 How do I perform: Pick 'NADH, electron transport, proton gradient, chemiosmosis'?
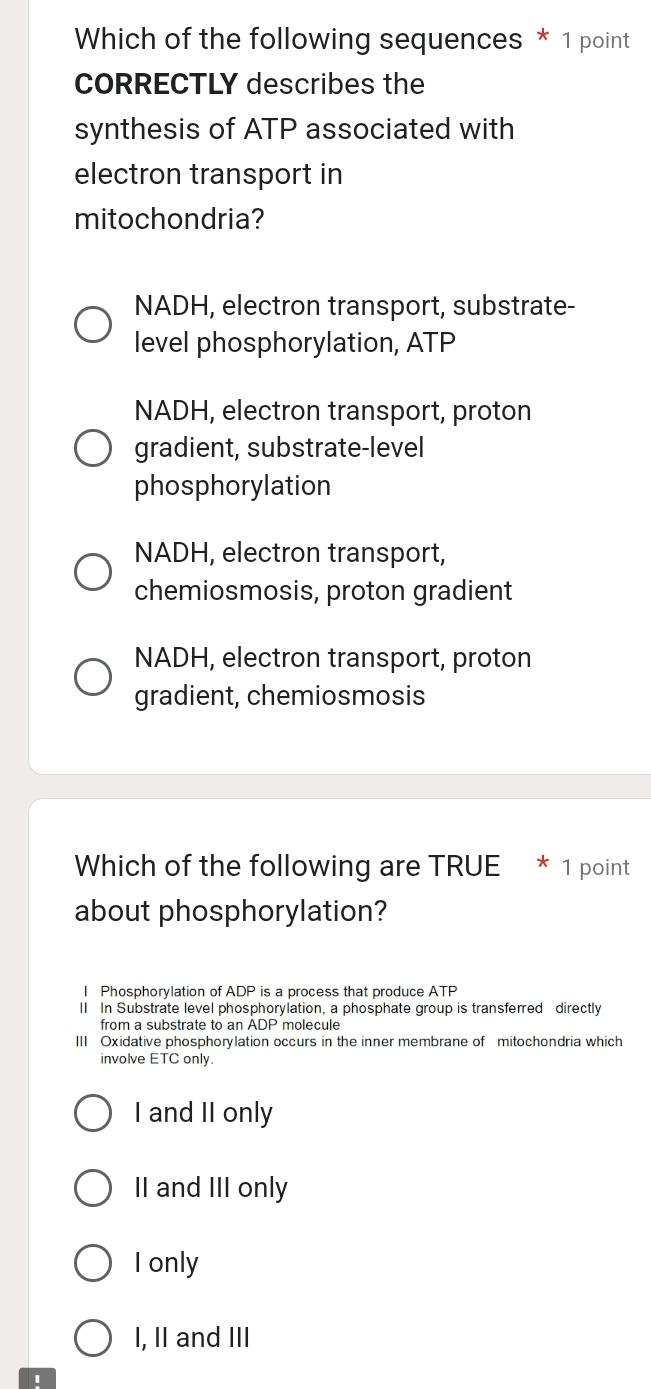pyautogui.click(x=92, y=676)
